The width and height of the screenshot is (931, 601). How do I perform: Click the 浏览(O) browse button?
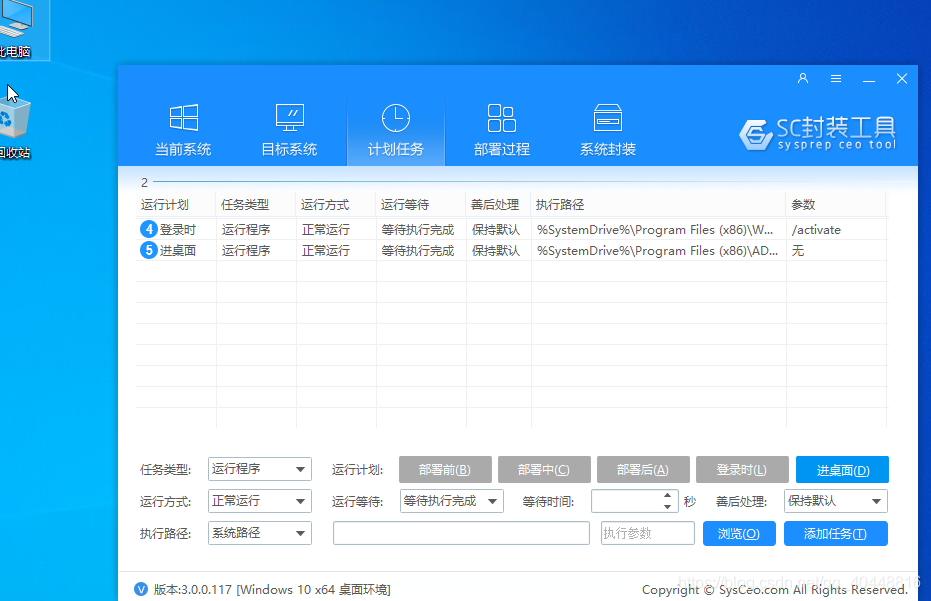pos(739,533)
